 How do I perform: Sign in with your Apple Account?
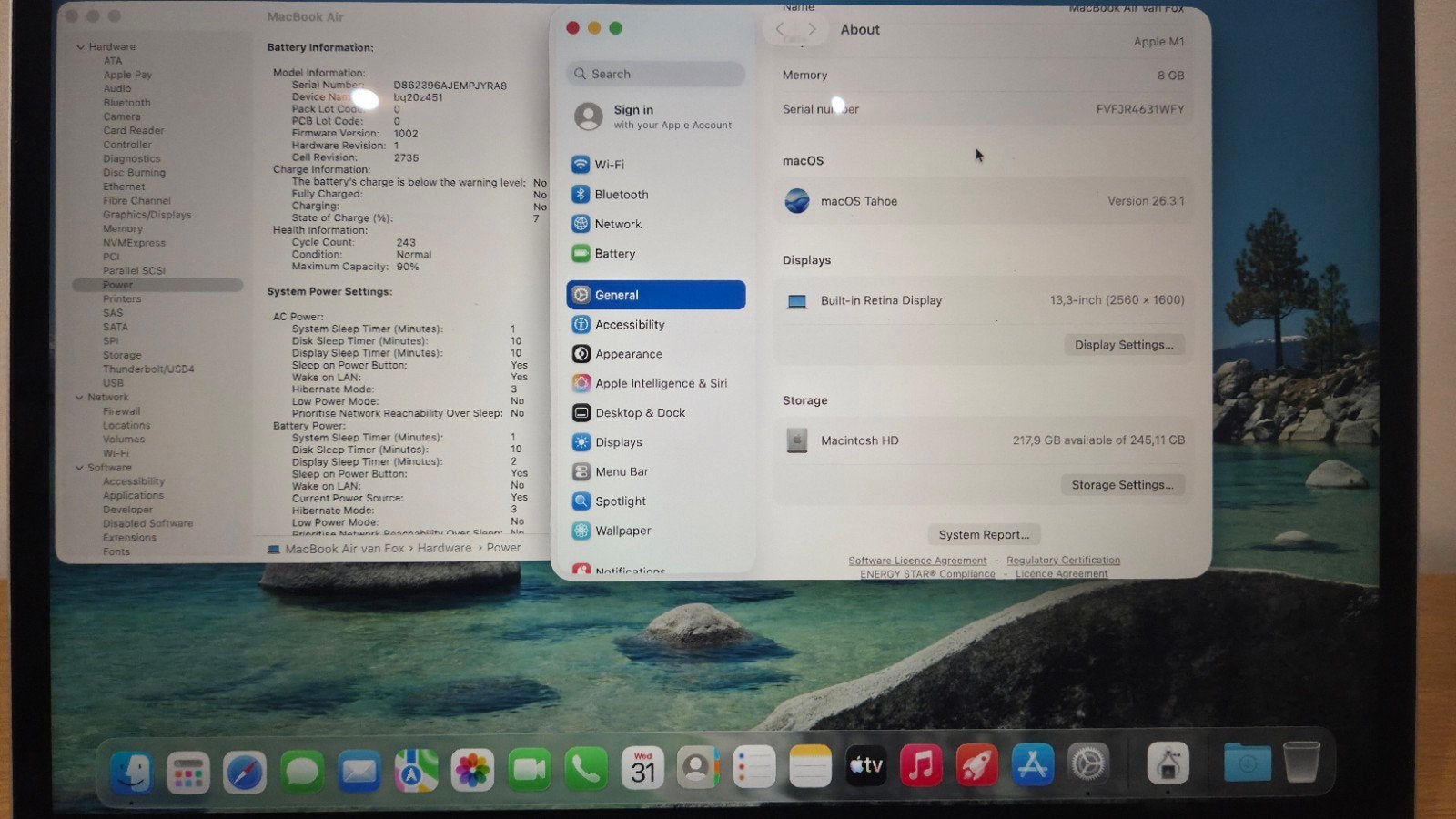point(655,116)
